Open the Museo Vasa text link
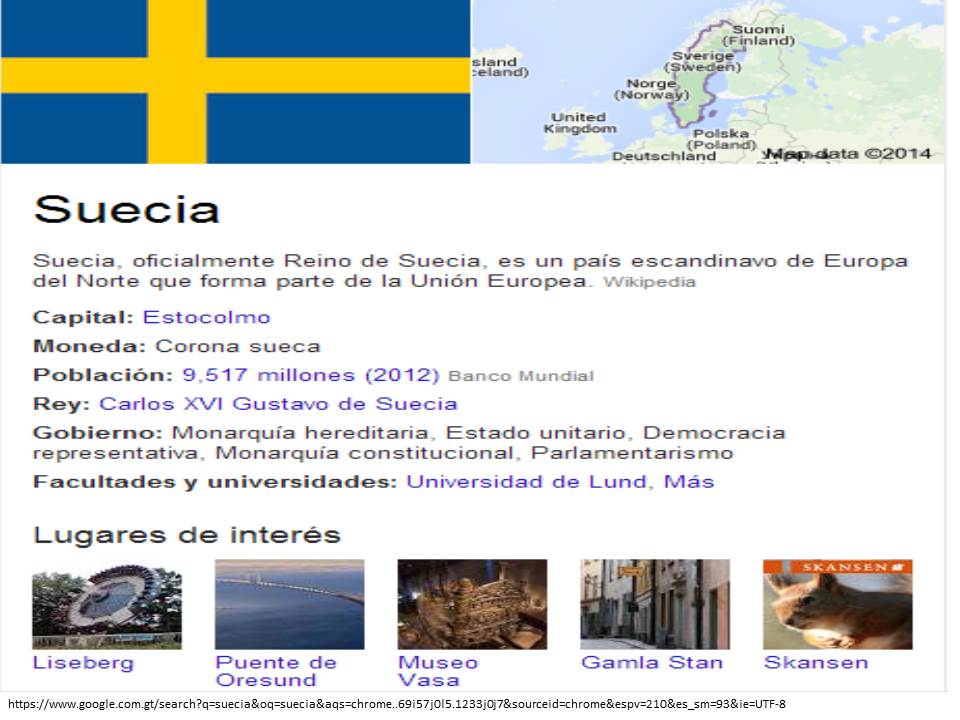Image resolution: width=960 pixels, height=720 pixels. [x=438, y=671]
